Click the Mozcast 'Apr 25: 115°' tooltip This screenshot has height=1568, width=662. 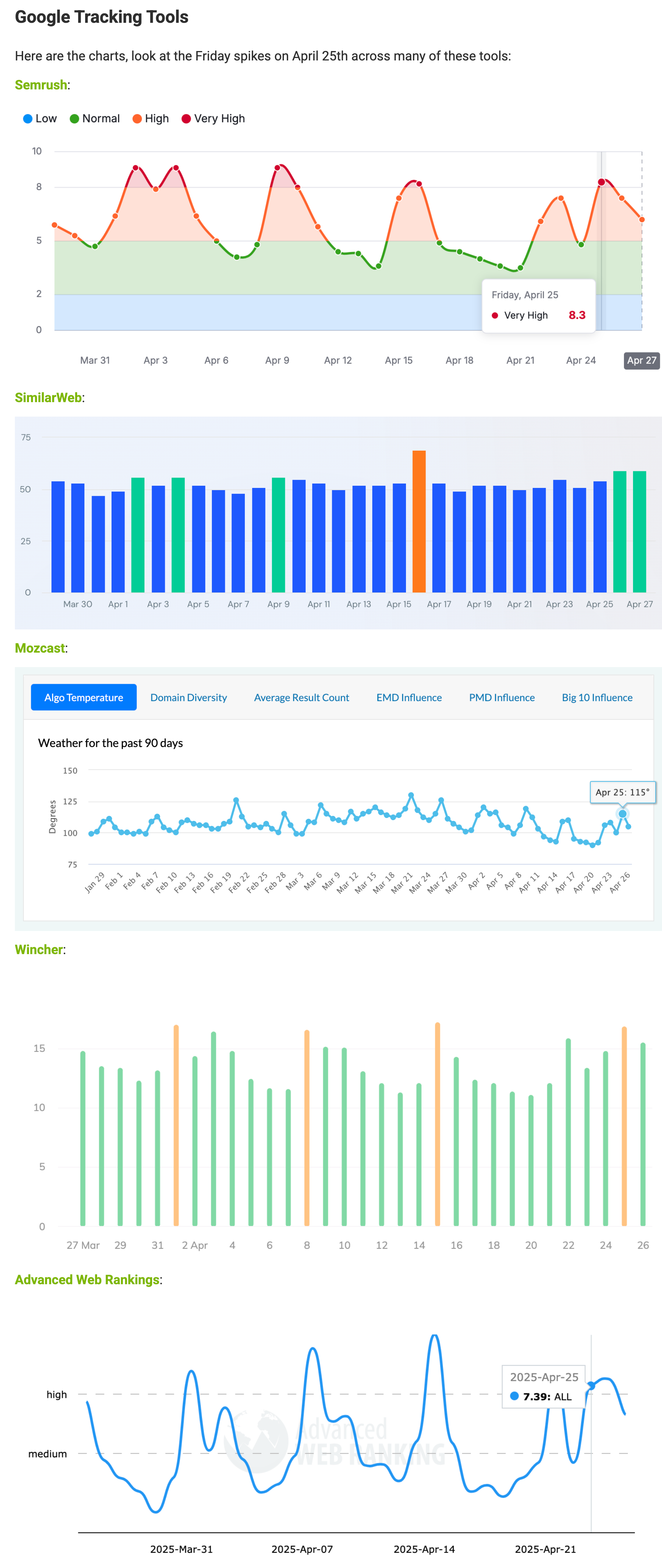click(x=623, y=793)
